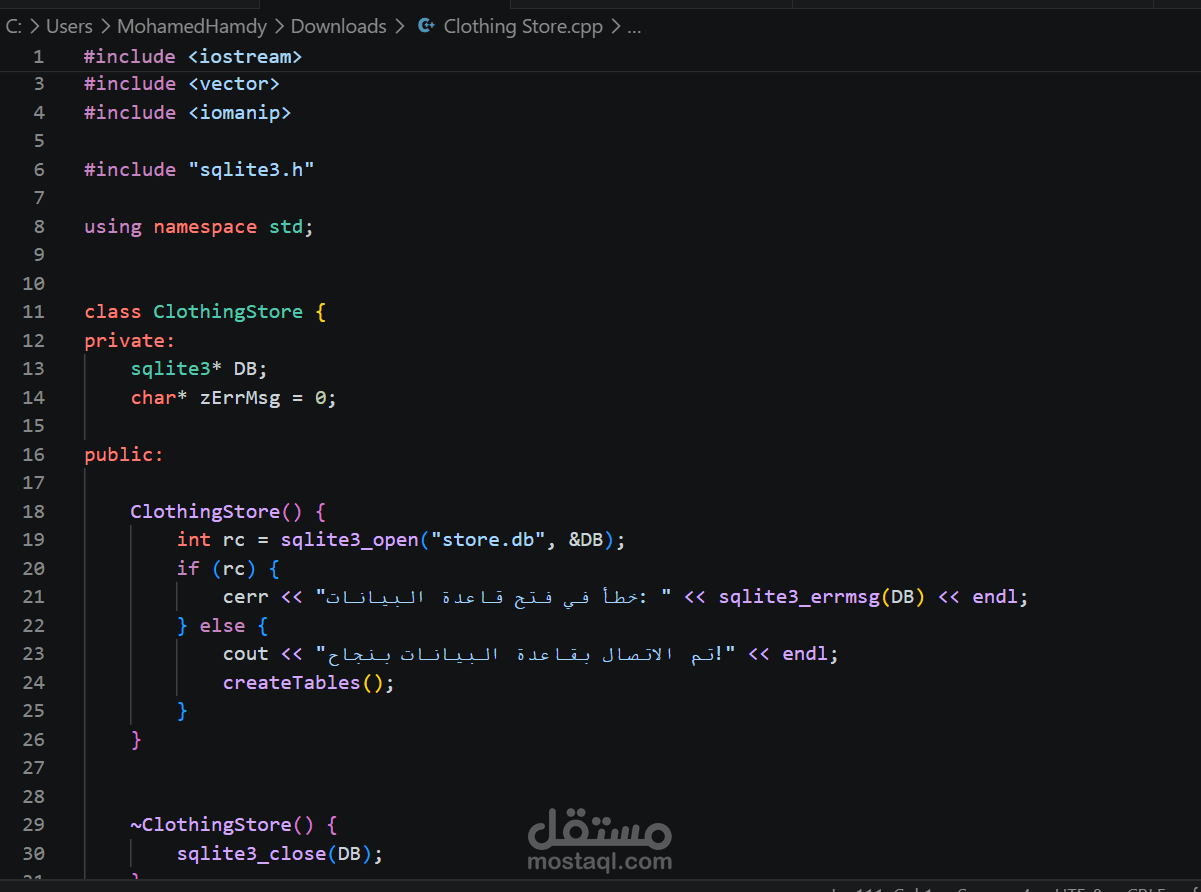This screenshot has height=892, width=1201.
Task: Click the cout token on line 23
Action: click(245, 654)
